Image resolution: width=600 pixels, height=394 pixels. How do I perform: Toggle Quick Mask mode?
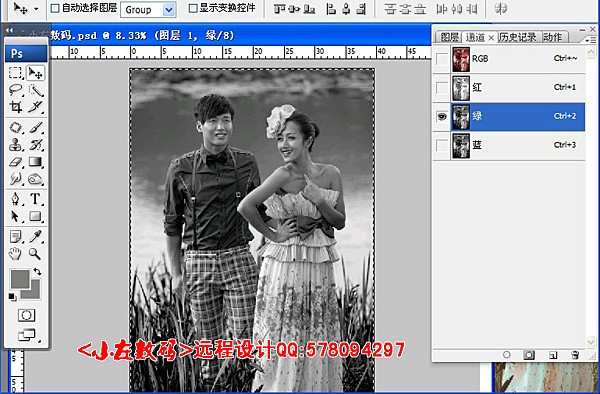tap(26, 315)
